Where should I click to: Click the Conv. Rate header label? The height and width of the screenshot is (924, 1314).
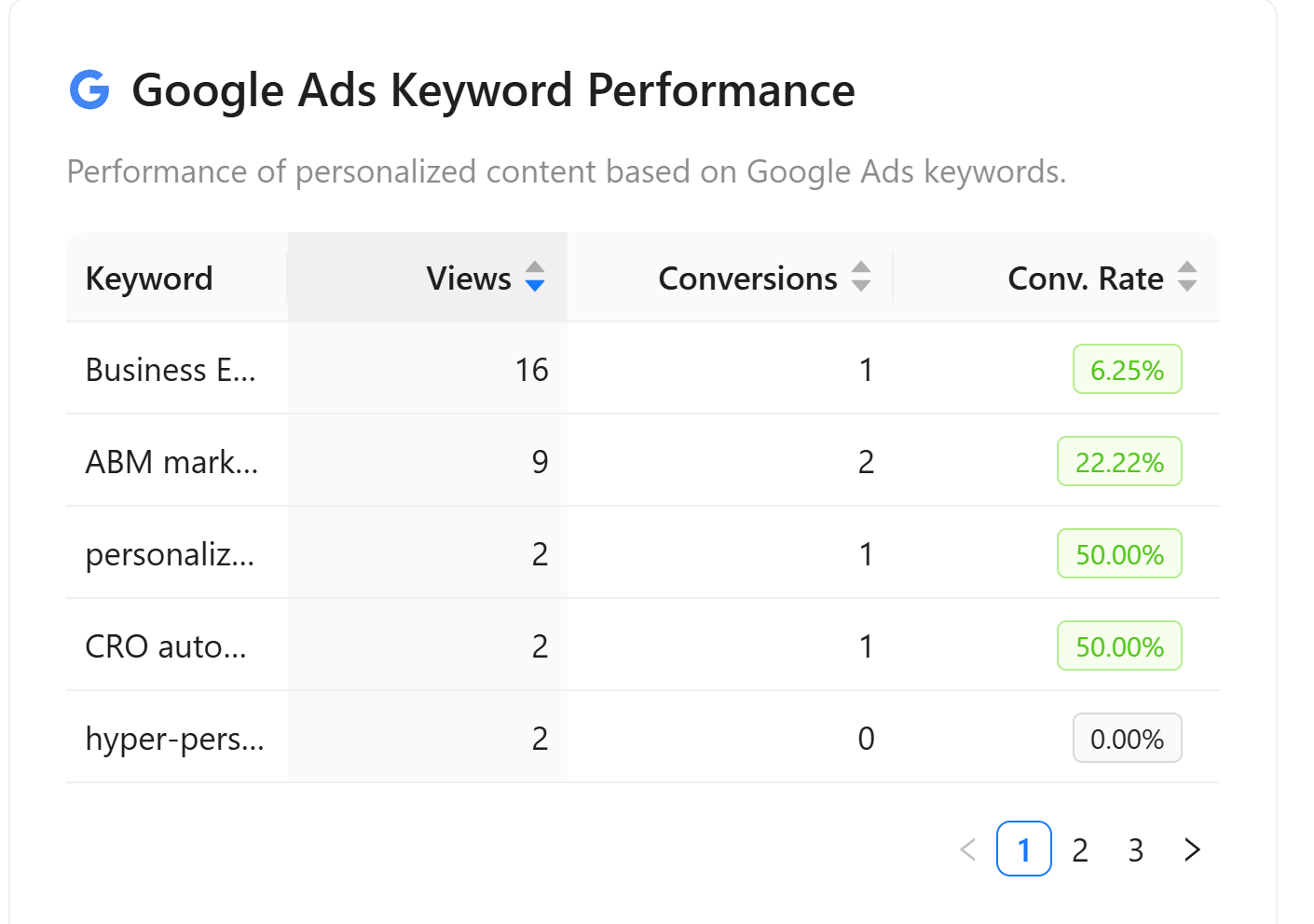coord(1086,279)
